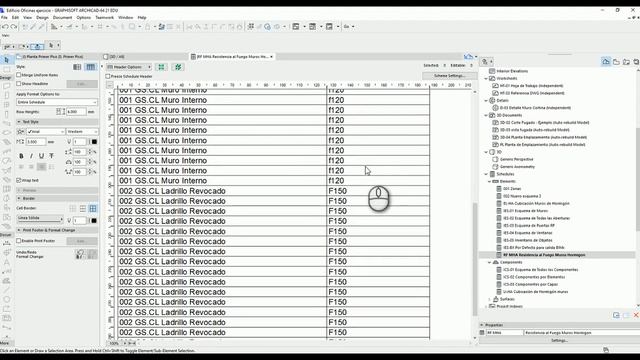The height and width of the screenshot is (360, 640).
Task: Open the Entire Schedule format dropdown
Action: (57, 102)
